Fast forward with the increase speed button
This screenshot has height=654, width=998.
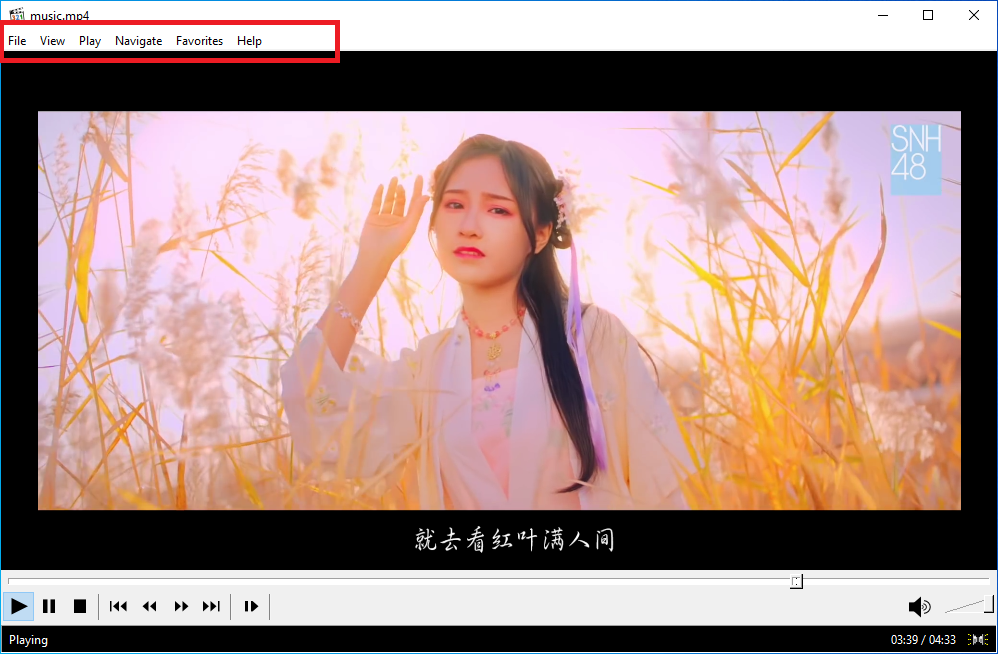point(181,606)
